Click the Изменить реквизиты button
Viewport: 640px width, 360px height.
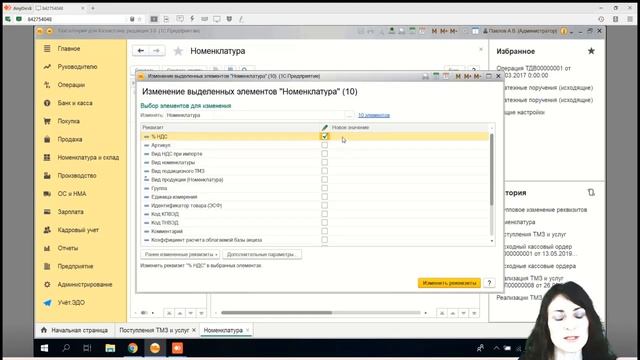(x=449, y=283)
